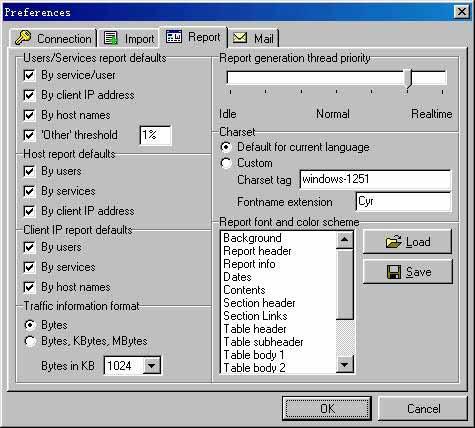This screenshot has height=428, width=475.
Task: Toggle the 'Other' threshold checkbox
Action: pos(29,135)
